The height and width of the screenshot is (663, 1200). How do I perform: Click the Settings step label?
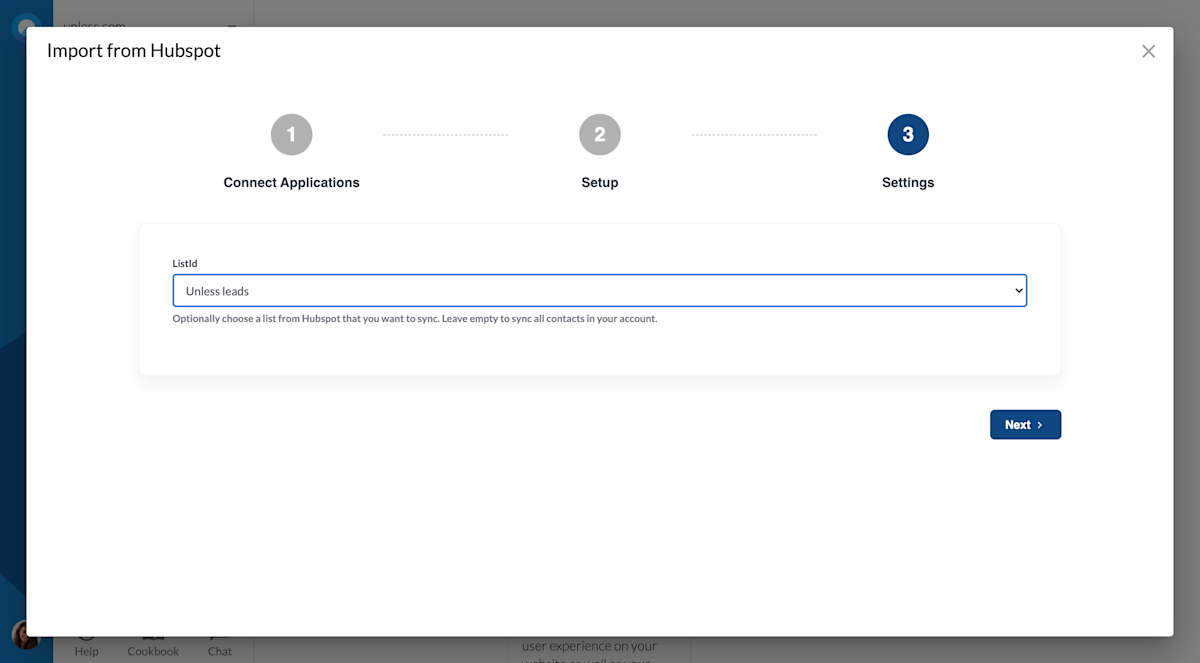click(908, 183)
